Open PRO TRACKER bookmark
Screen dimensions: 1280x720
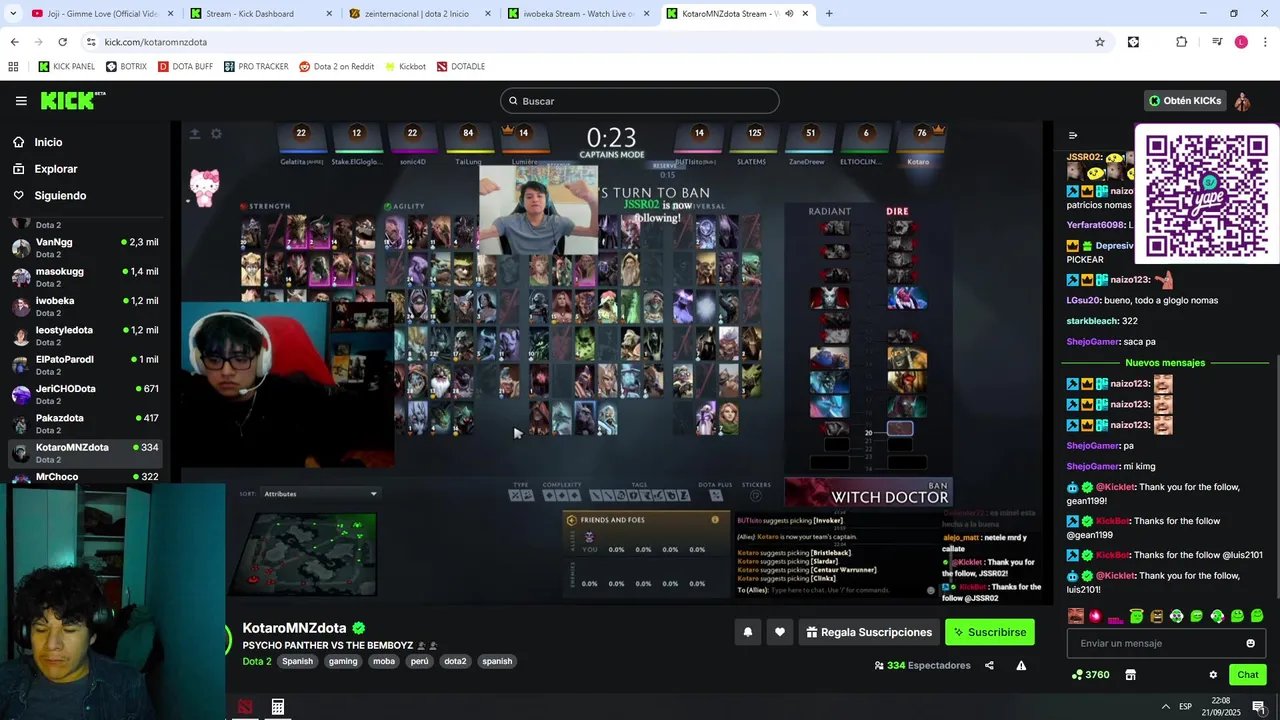click(256, 67)
